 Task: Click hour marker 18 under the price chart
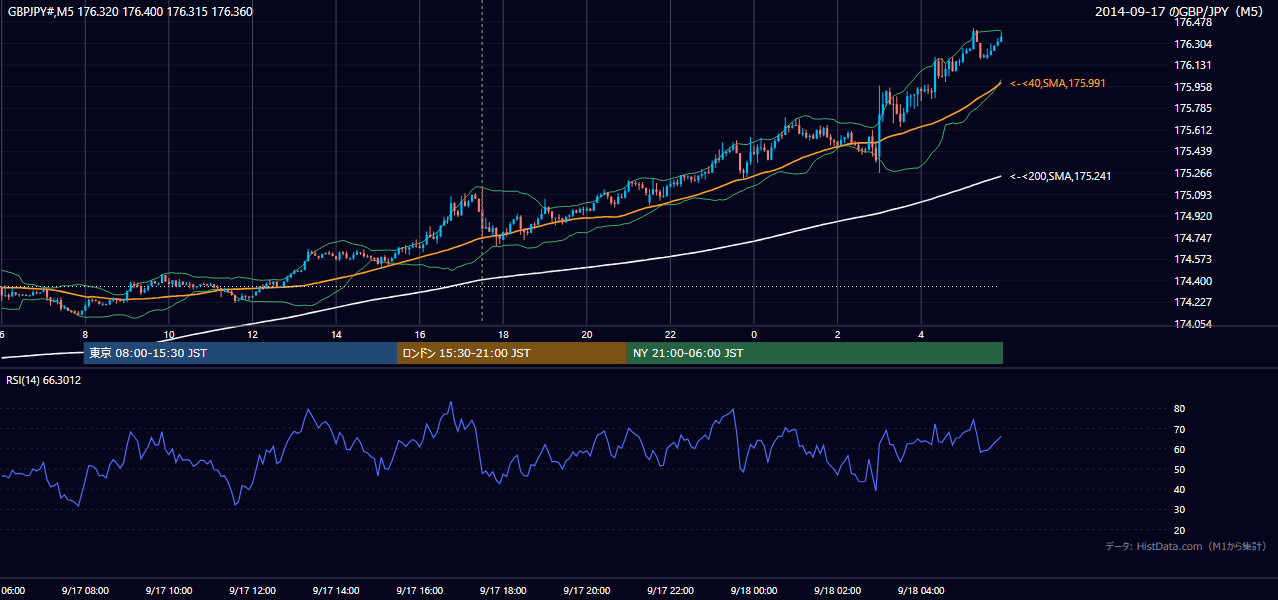pos(503,335)
